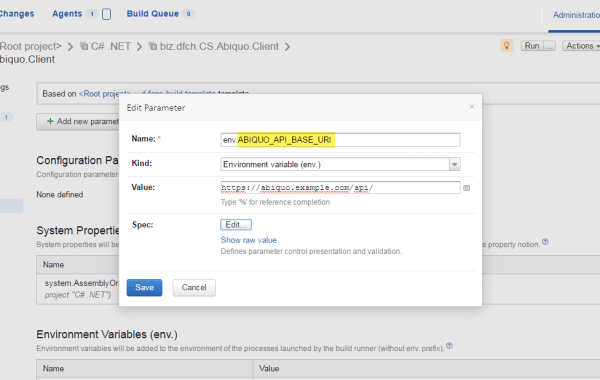Viewport: 600px width, 380px height.
Task: Click the Value column header in env table
Action: coord(269,369)
